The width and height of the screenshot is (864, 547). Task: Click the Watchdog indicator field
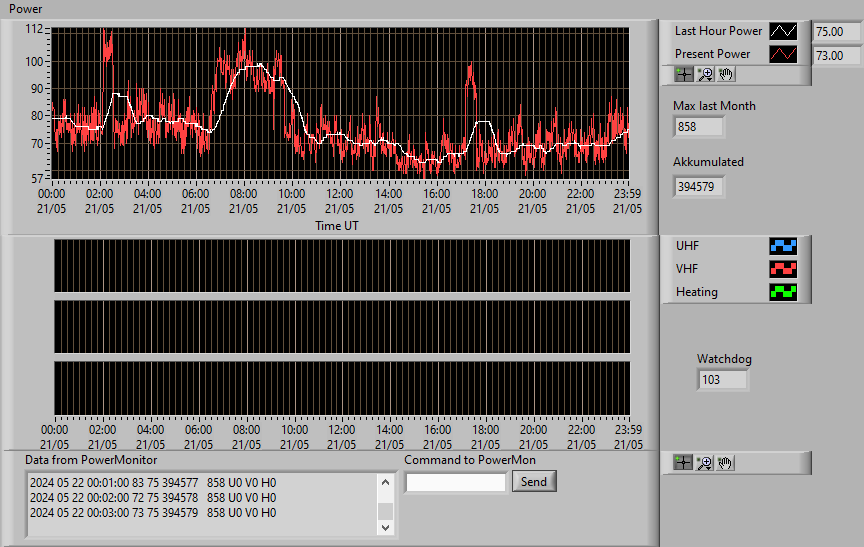pyautogui.click(x=722, y=380)
